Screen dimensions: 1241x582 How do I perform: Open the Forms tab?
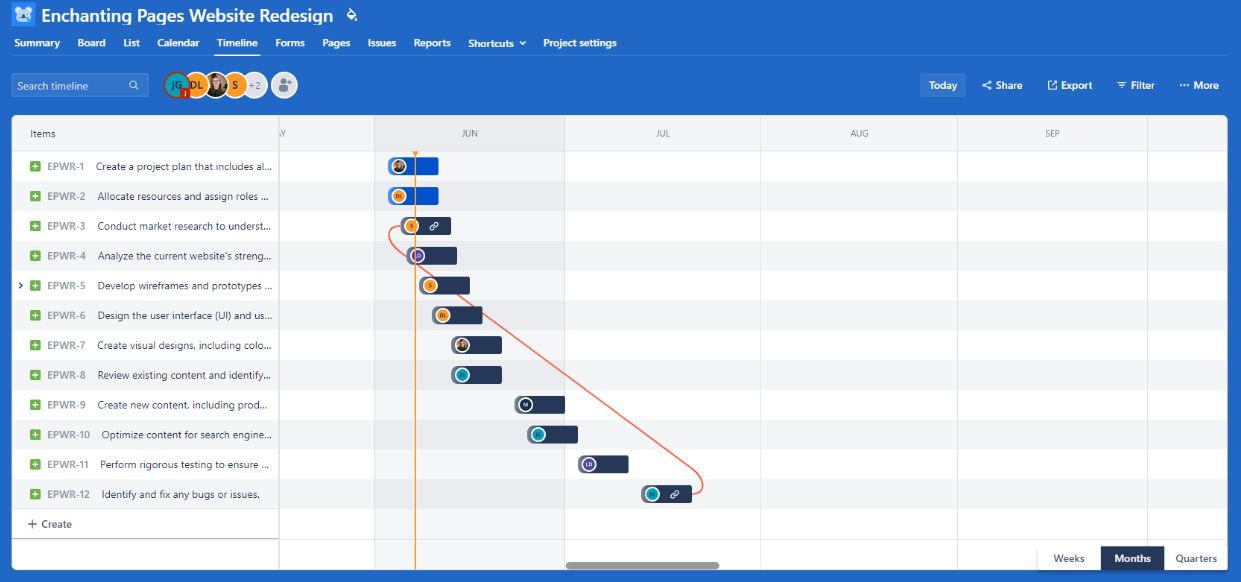click(290, 43)
